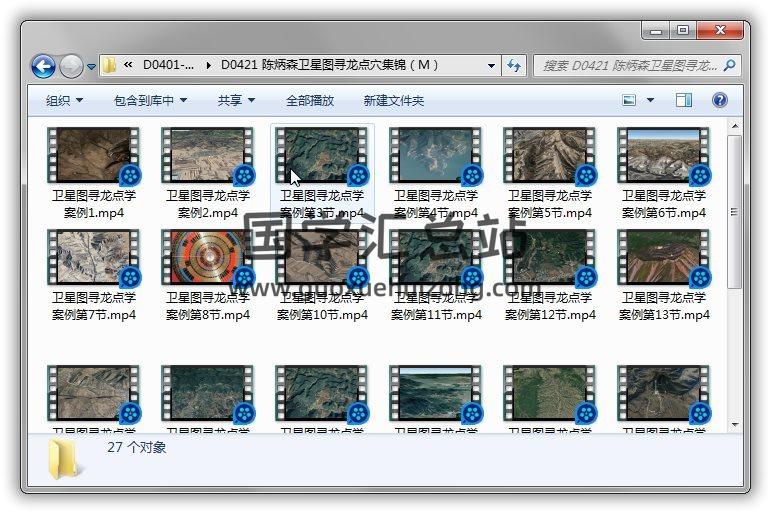This screenshot has height=514, width=771.
Task: Click the Back navigation arrow button
Action: pos(43,67)
